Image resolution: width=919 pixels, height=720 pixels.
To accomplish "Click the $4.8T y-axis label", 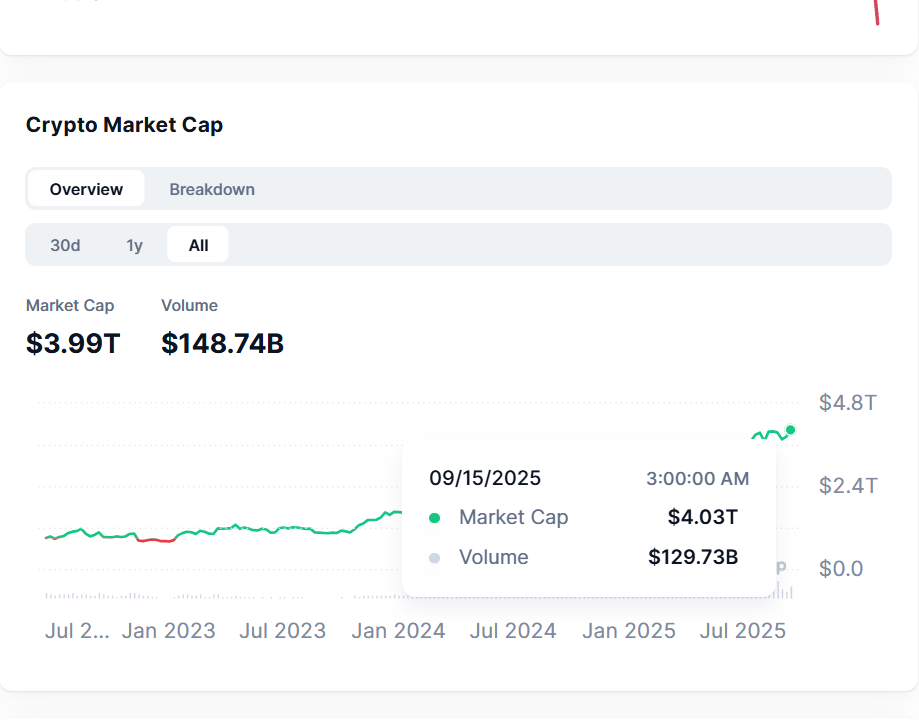I will (x=847, y=403).
